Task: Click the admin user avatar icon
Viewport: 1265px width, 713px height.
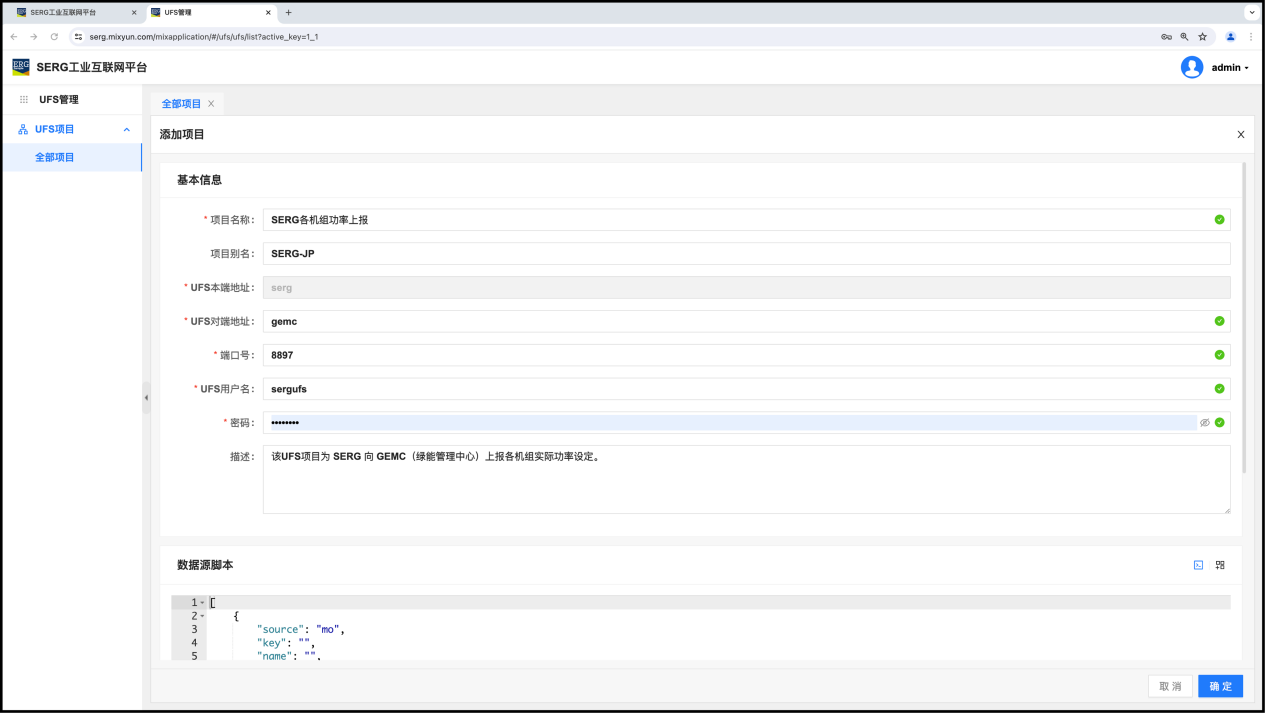Action: (1191, 67)
